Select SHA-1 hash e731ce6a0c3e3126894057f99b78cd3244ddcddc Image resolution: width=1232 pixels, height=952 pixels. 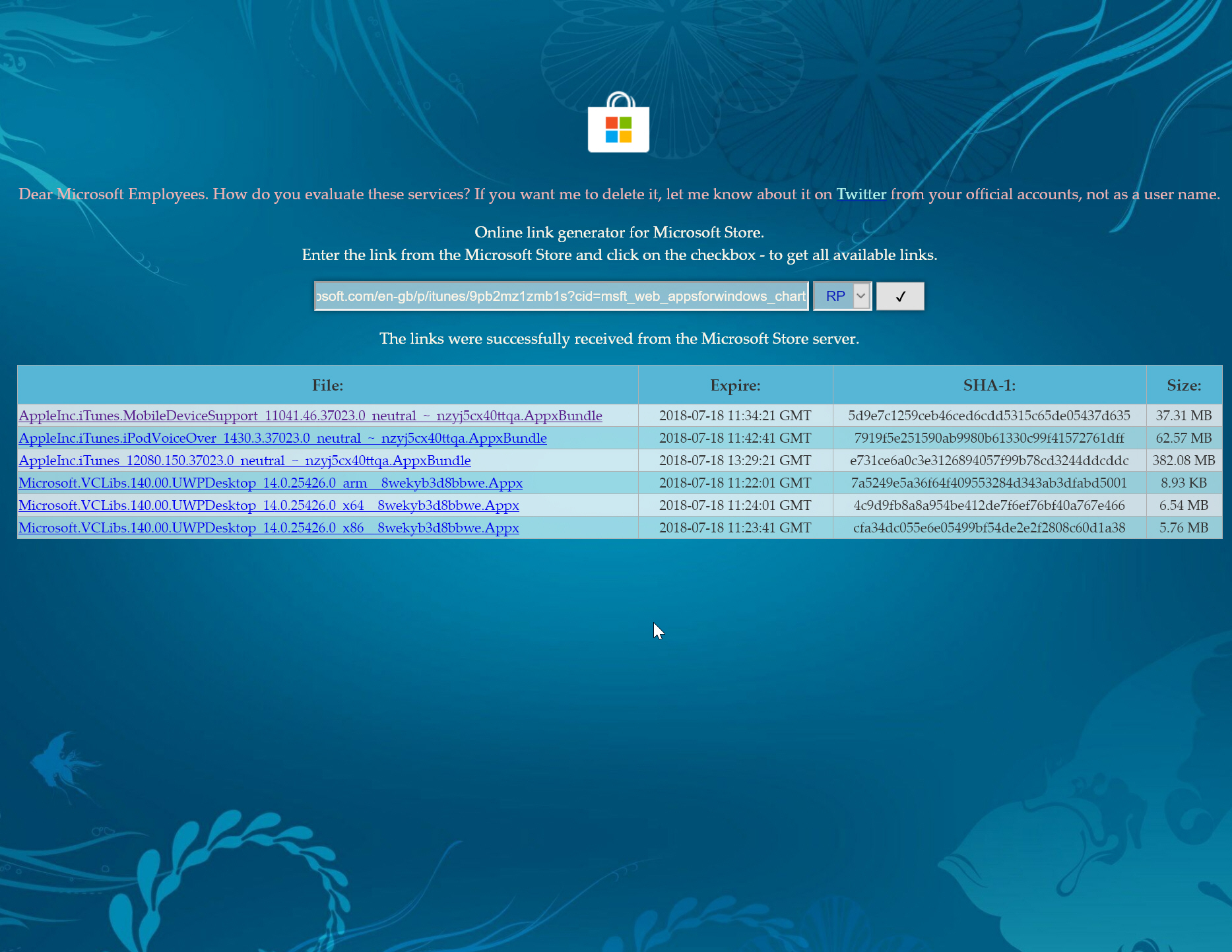(989, 460)
